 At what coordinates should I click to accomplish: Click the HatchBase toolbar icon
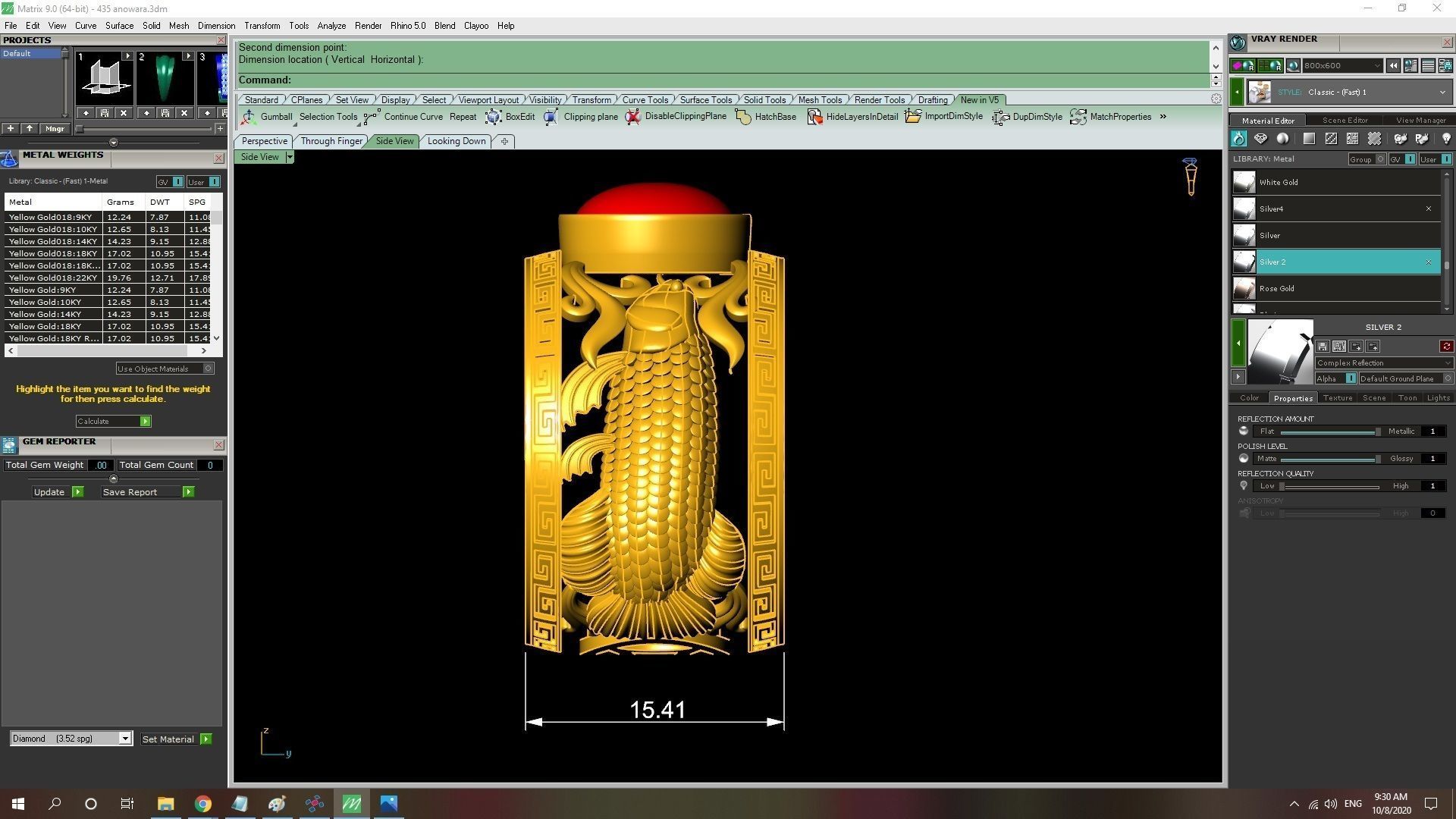(743, 117)
